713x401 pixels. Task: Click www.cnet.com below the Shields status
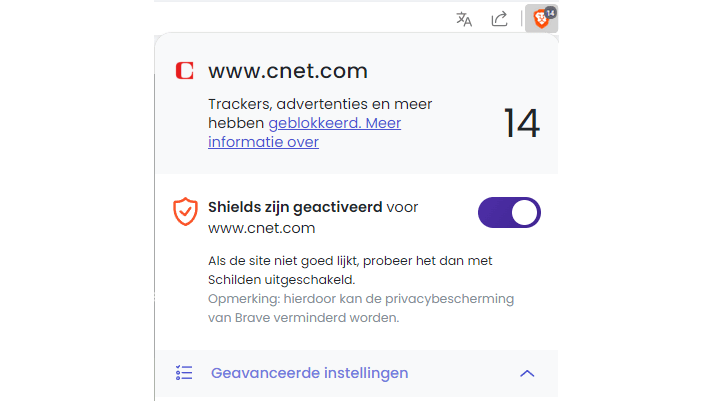[262, 227]
